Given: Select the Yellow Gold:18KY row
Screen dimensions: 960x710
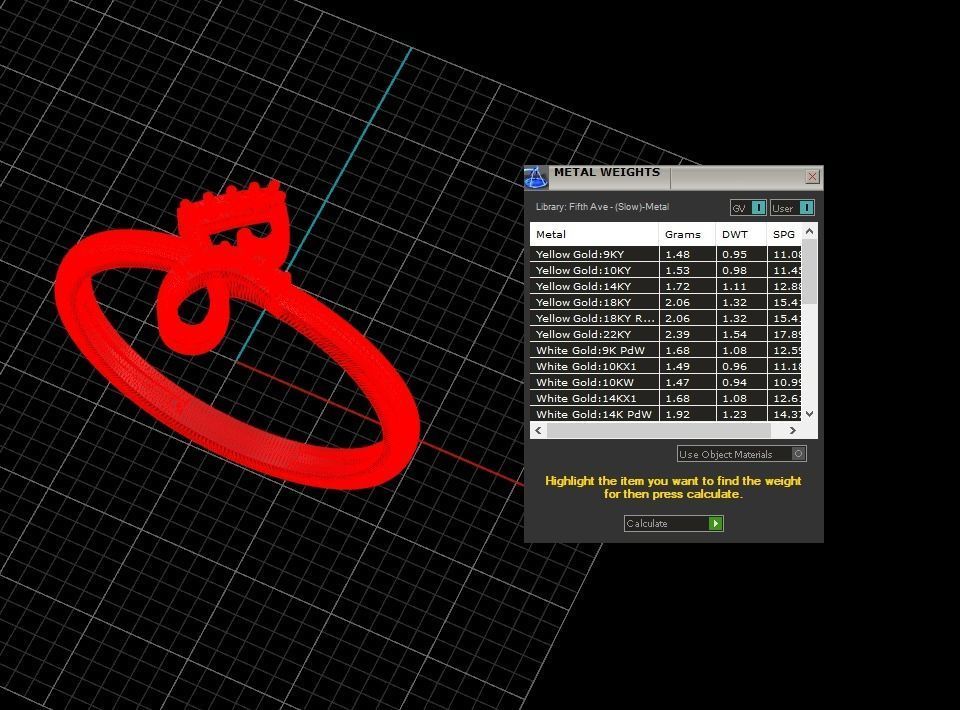Looking at the screenshot, I should [666, 302].
